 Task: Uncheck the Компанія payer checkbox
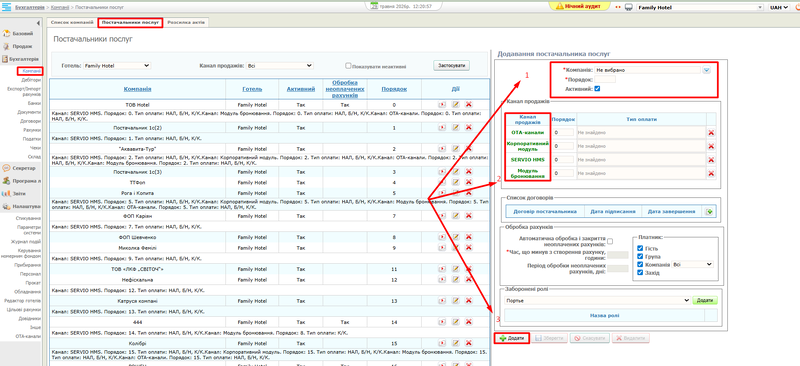640,264
